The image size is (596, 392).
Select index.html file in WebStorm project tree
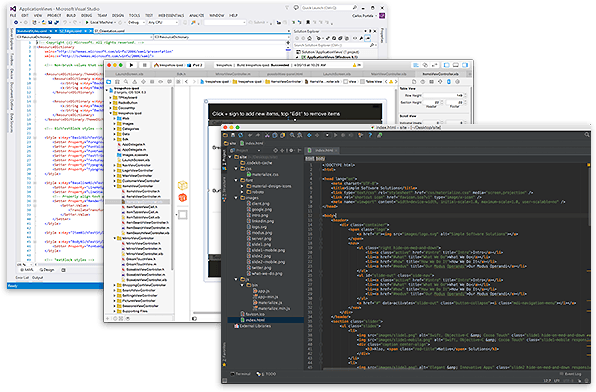tap(265, 320)
